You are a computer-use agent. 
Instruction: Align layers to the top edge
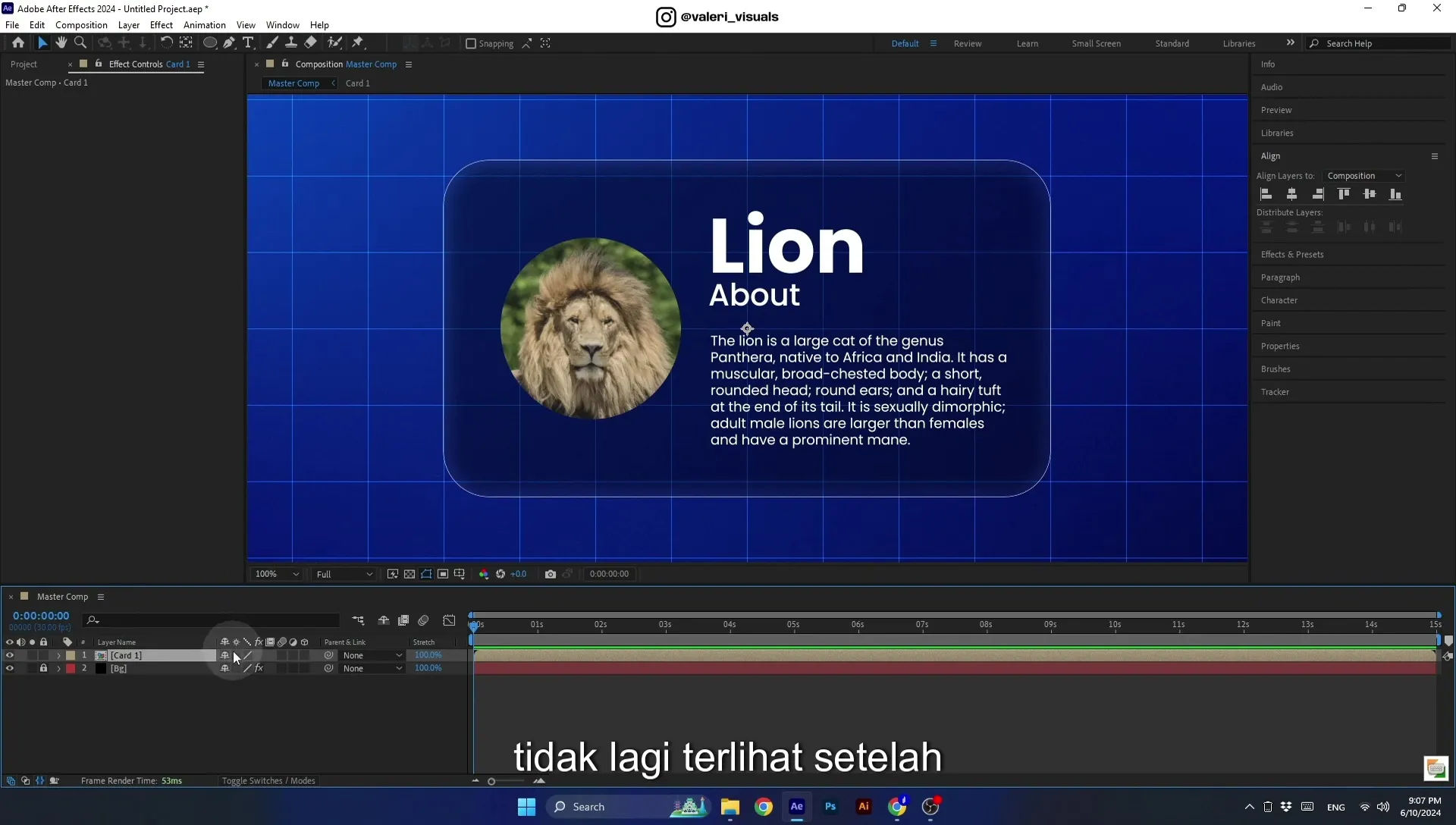pos(1344,194)
